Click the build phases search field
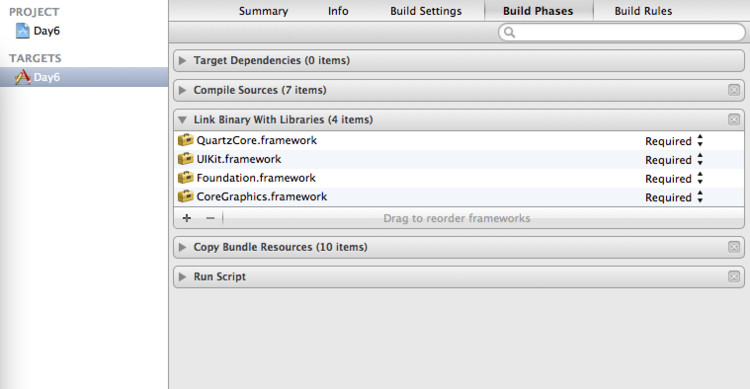 pyautogui.click(x=621, y=32)
